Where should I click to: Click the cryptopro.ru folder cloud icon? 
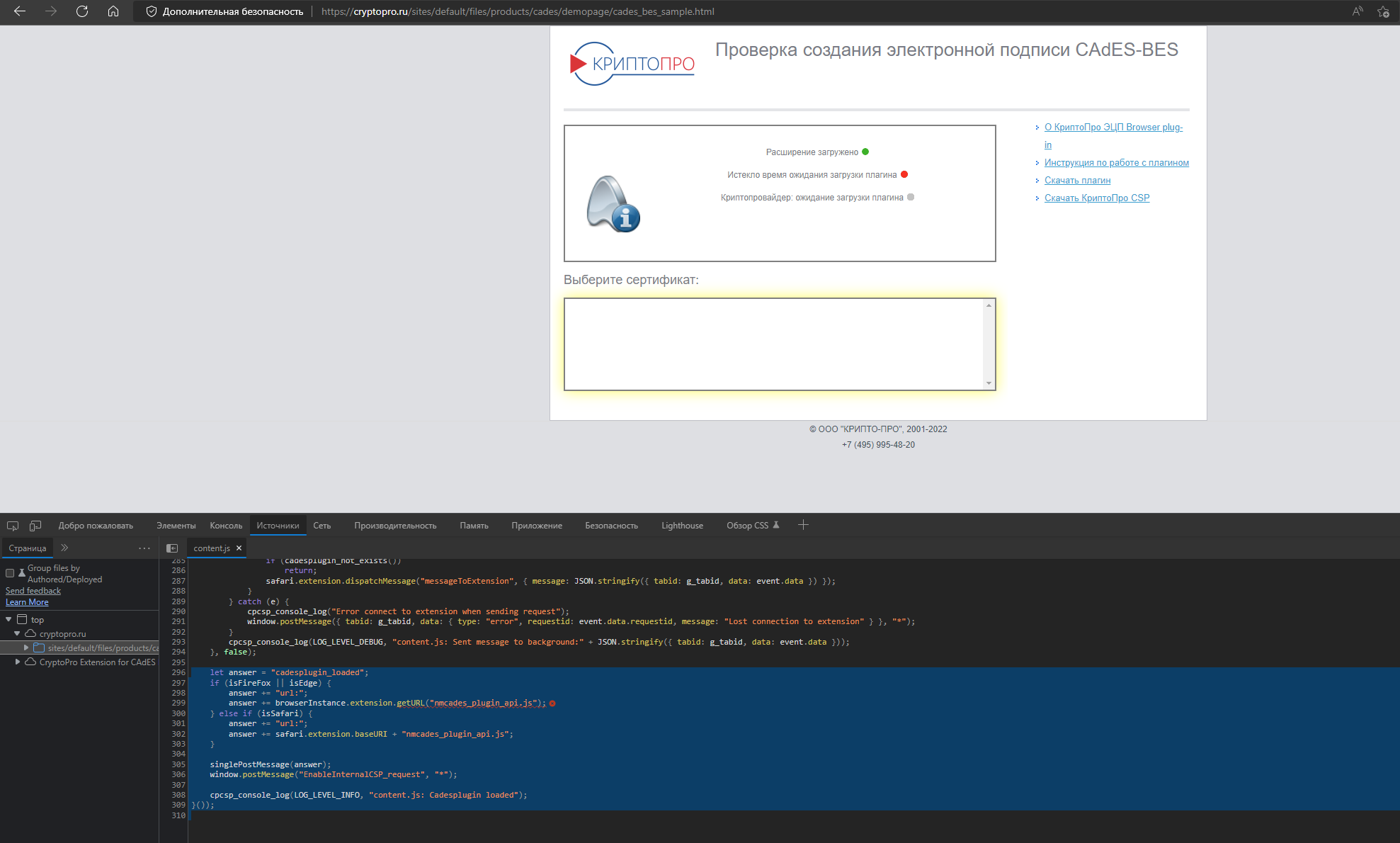click(30, 633)
